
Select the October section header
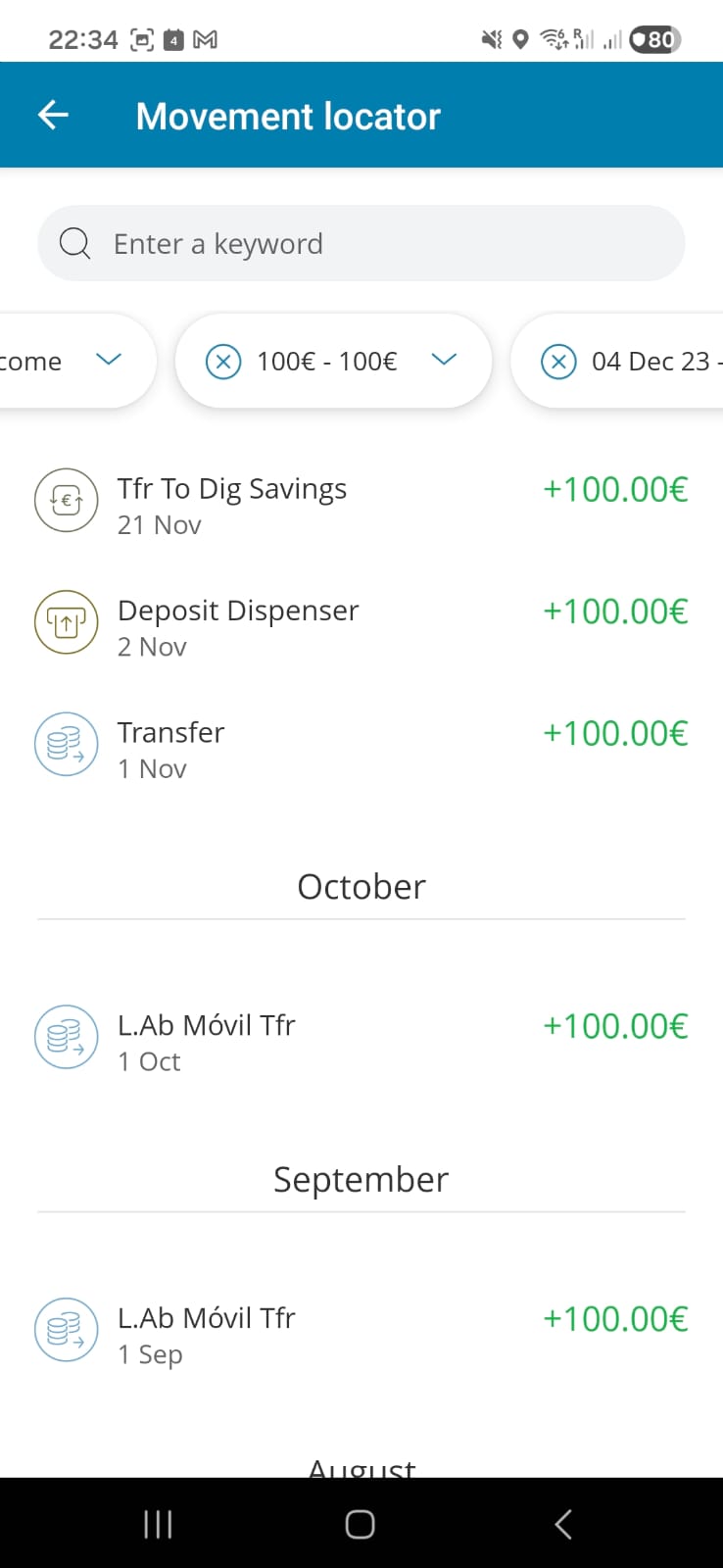pos(361,887)
